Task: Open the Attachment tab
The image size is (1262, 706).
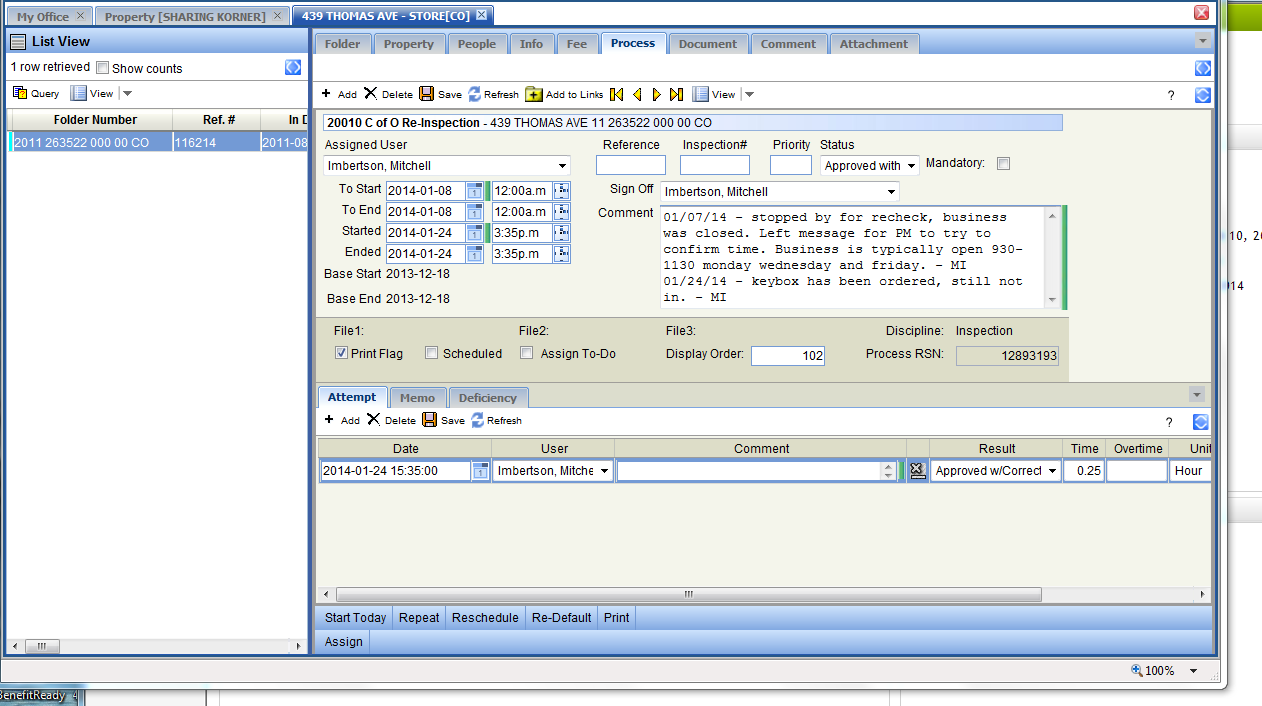Action: click(x=873, y=44)
